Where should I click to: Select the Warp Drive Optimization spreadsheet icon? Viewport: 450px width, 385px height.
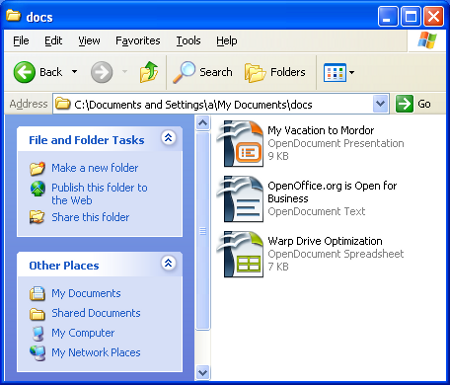pyautogui.click(x=241, y=254)
